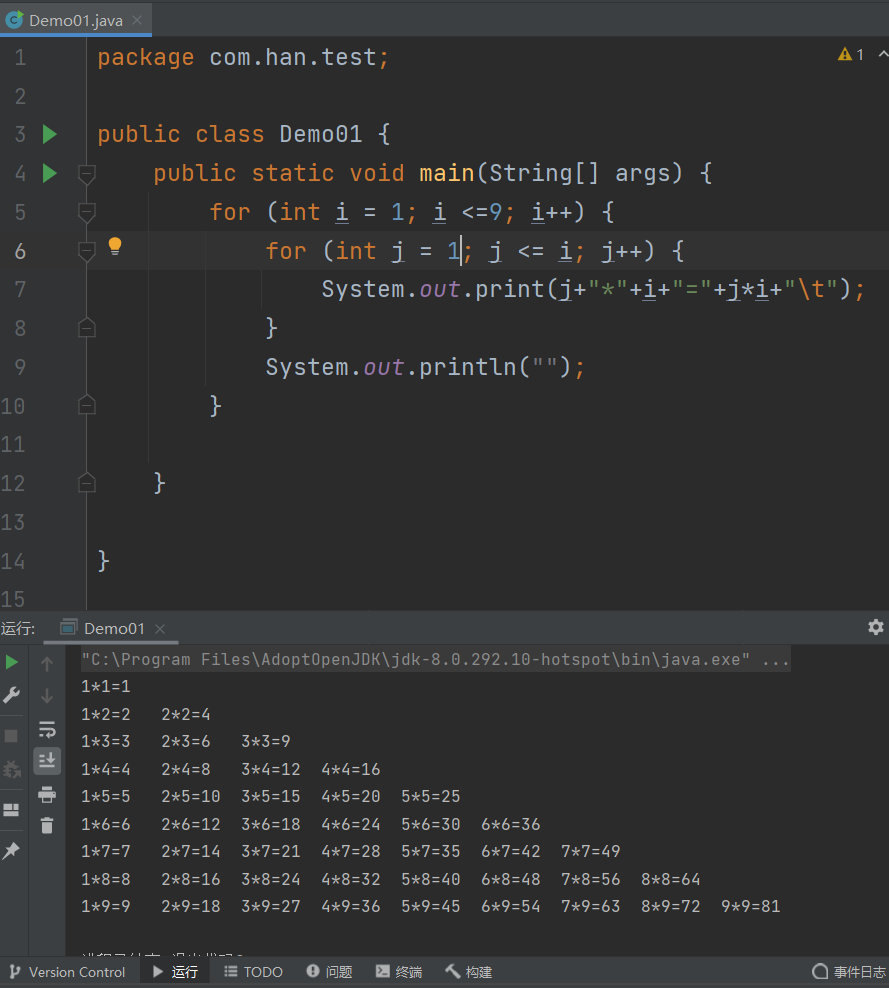Viewport: 889px width, 988px height.
Task: Open the 问题 problems tool window
Action: [330, 972]
